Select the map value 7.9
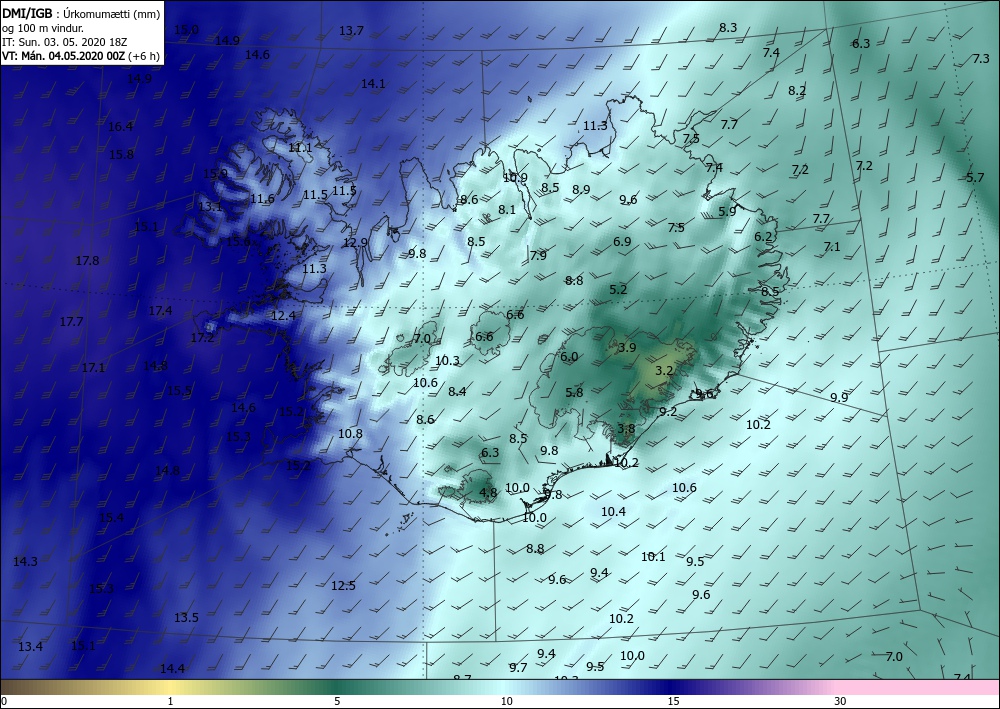 coord(538,256)
